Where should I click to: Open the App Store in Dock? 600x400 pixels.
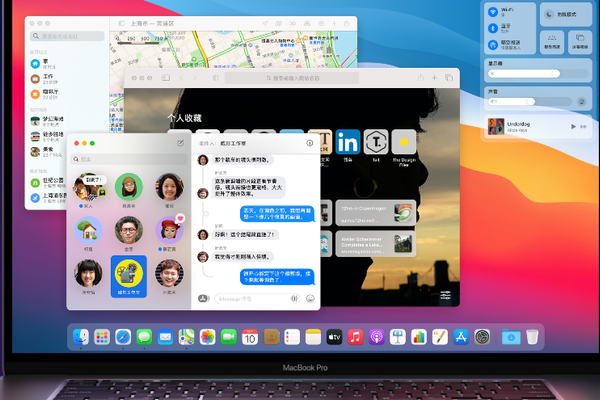point(461,337)
